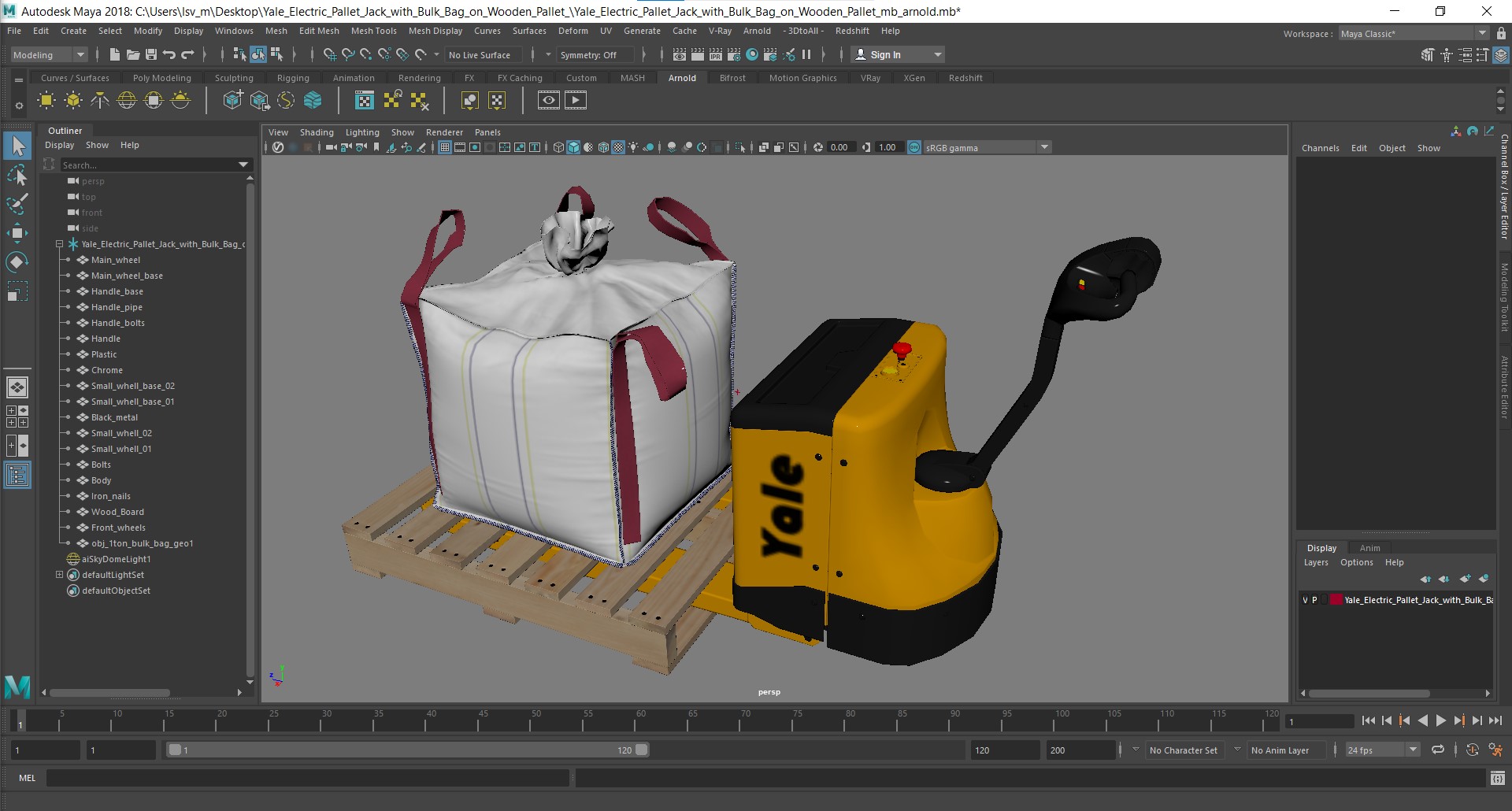Screen dimensions: 1512x811
Task: Open the Arnold menu in menu bar
Action: 757,31
